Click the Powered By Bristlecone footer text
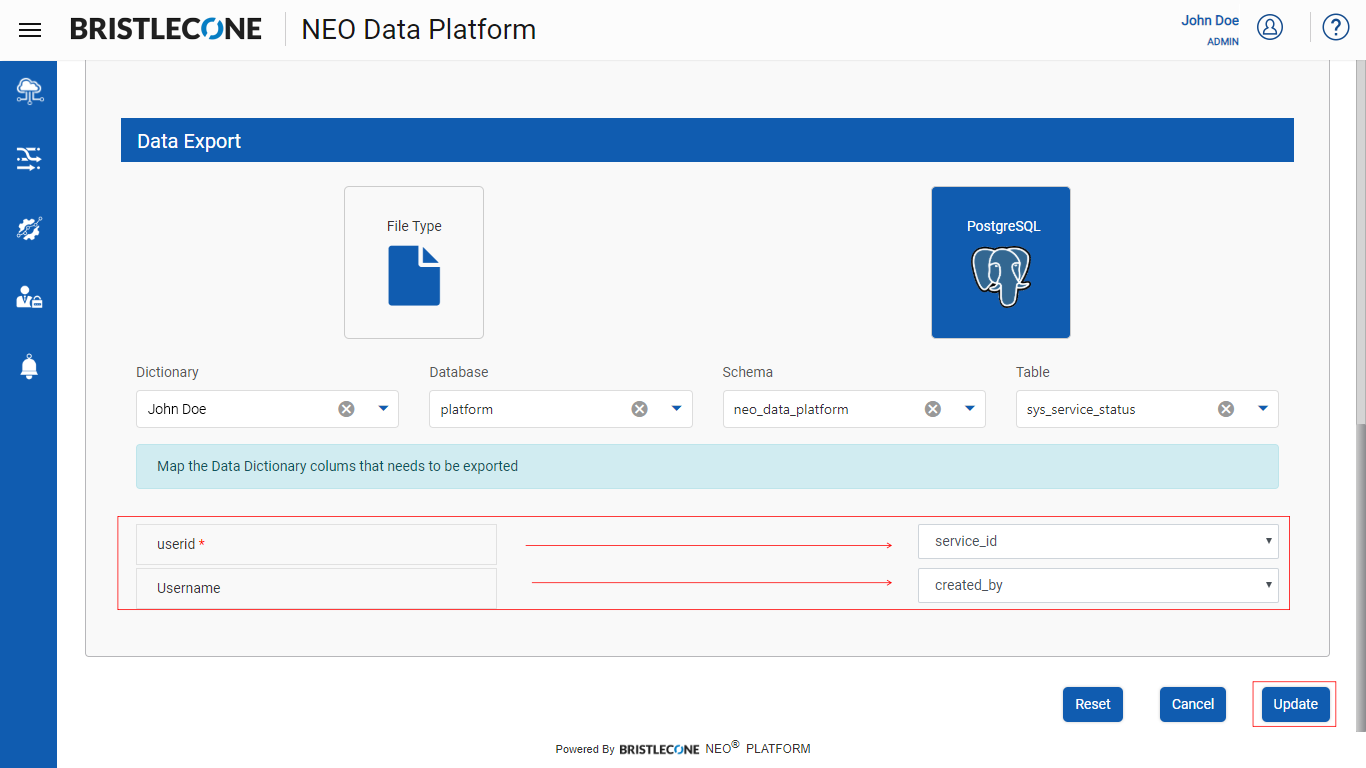Image resolution: width=1366 pixels, height=768 pixels. 683,747
